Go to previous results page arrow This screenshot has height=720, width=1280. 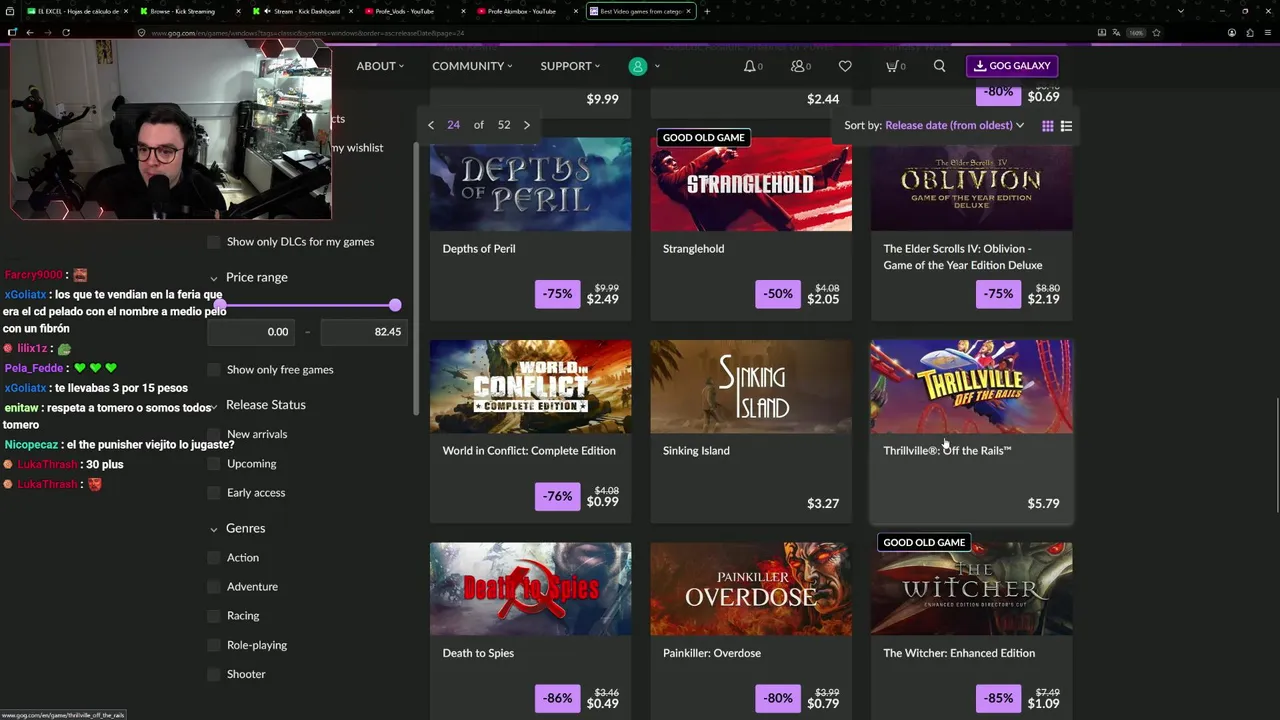tap(431, 125)
